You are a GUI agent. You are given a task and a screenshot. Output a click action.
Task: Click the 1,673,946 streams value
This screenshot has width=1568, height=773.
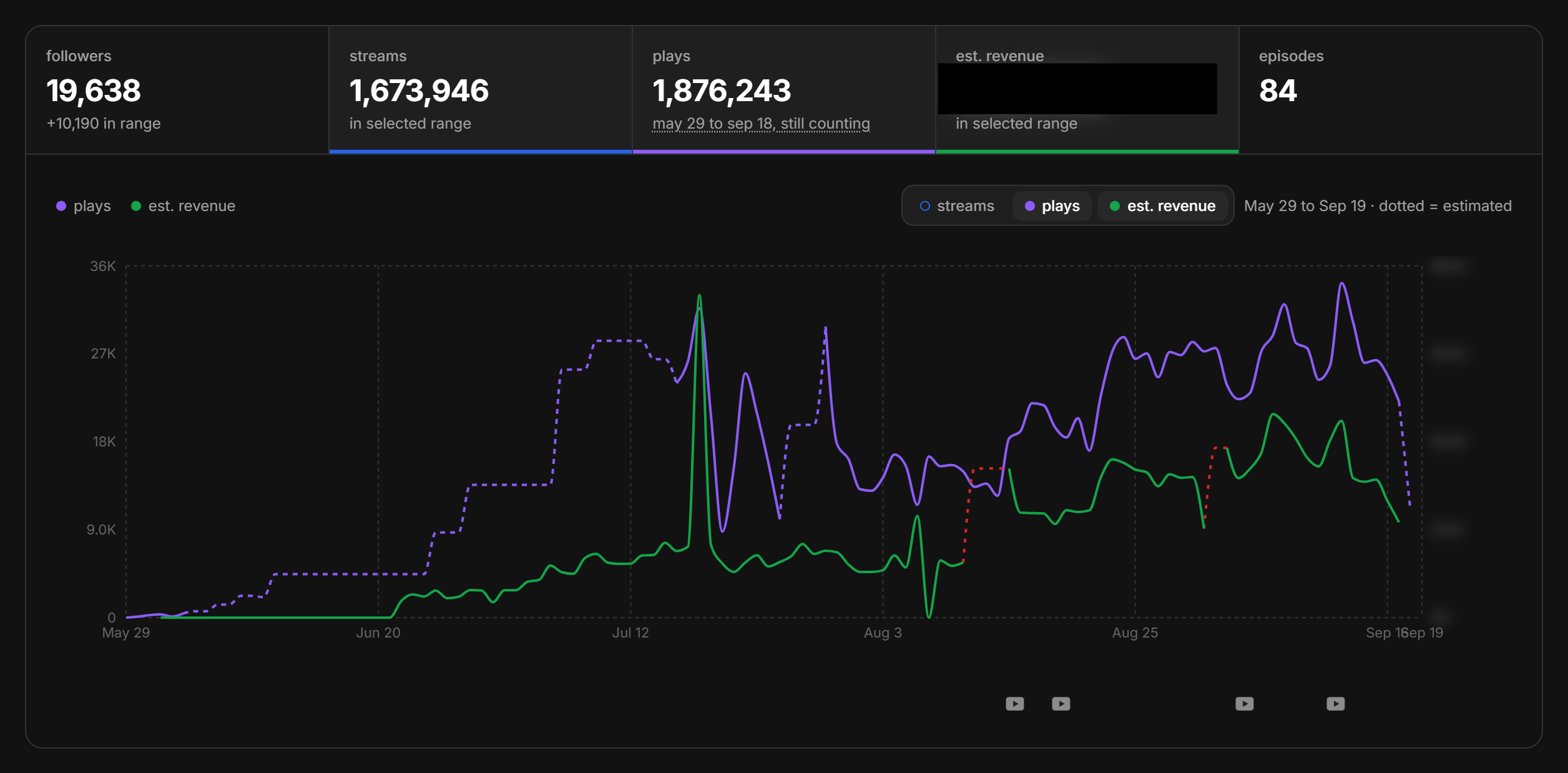419,91
